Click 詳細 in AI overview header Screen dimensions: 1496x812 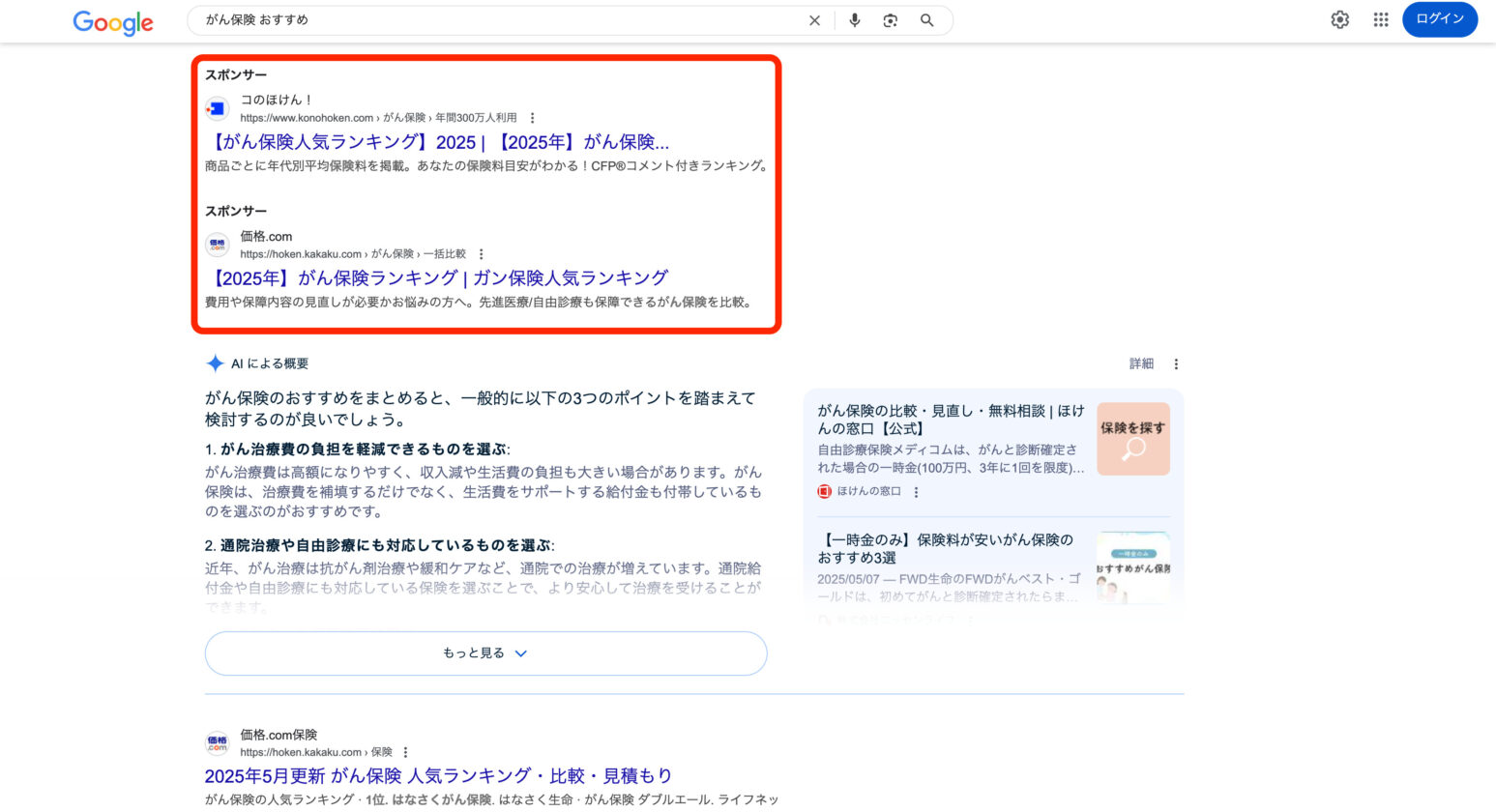tap(1141, 363)
